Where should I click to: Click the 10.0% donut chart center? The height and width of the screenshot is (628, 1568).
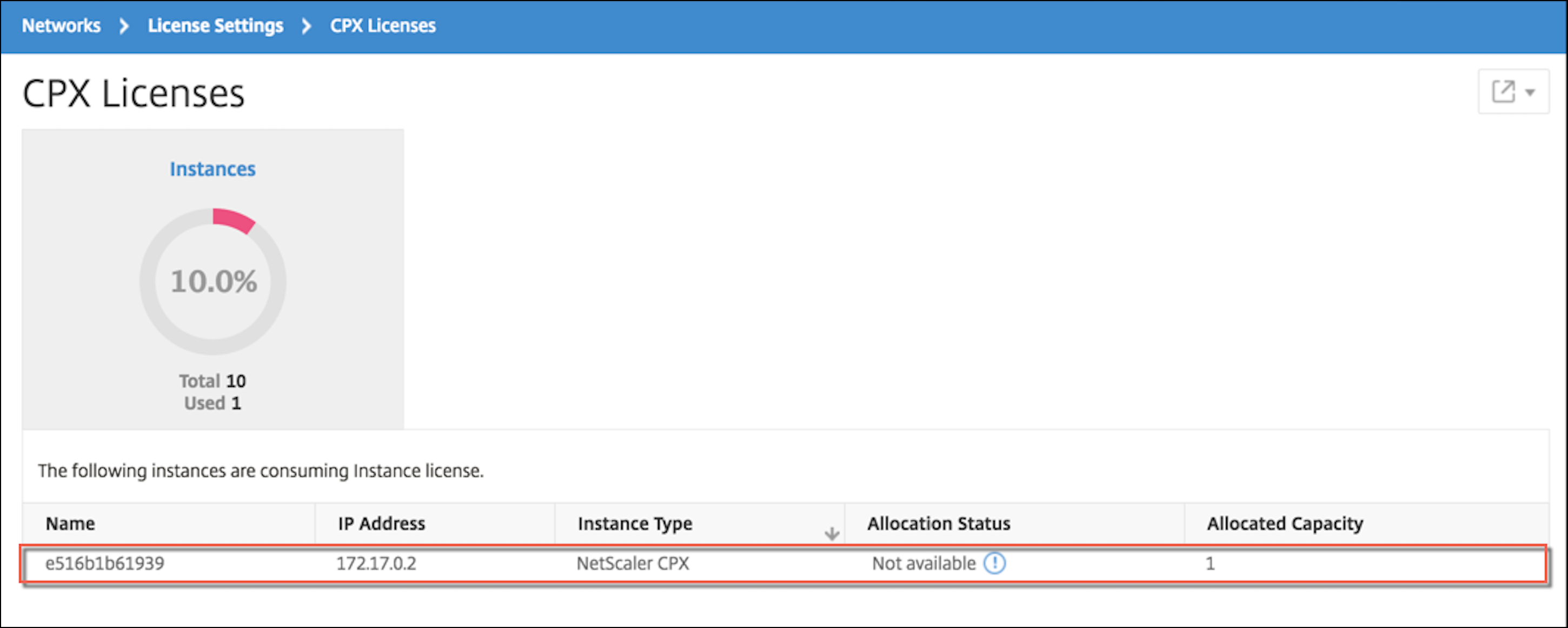click(213, 281)
